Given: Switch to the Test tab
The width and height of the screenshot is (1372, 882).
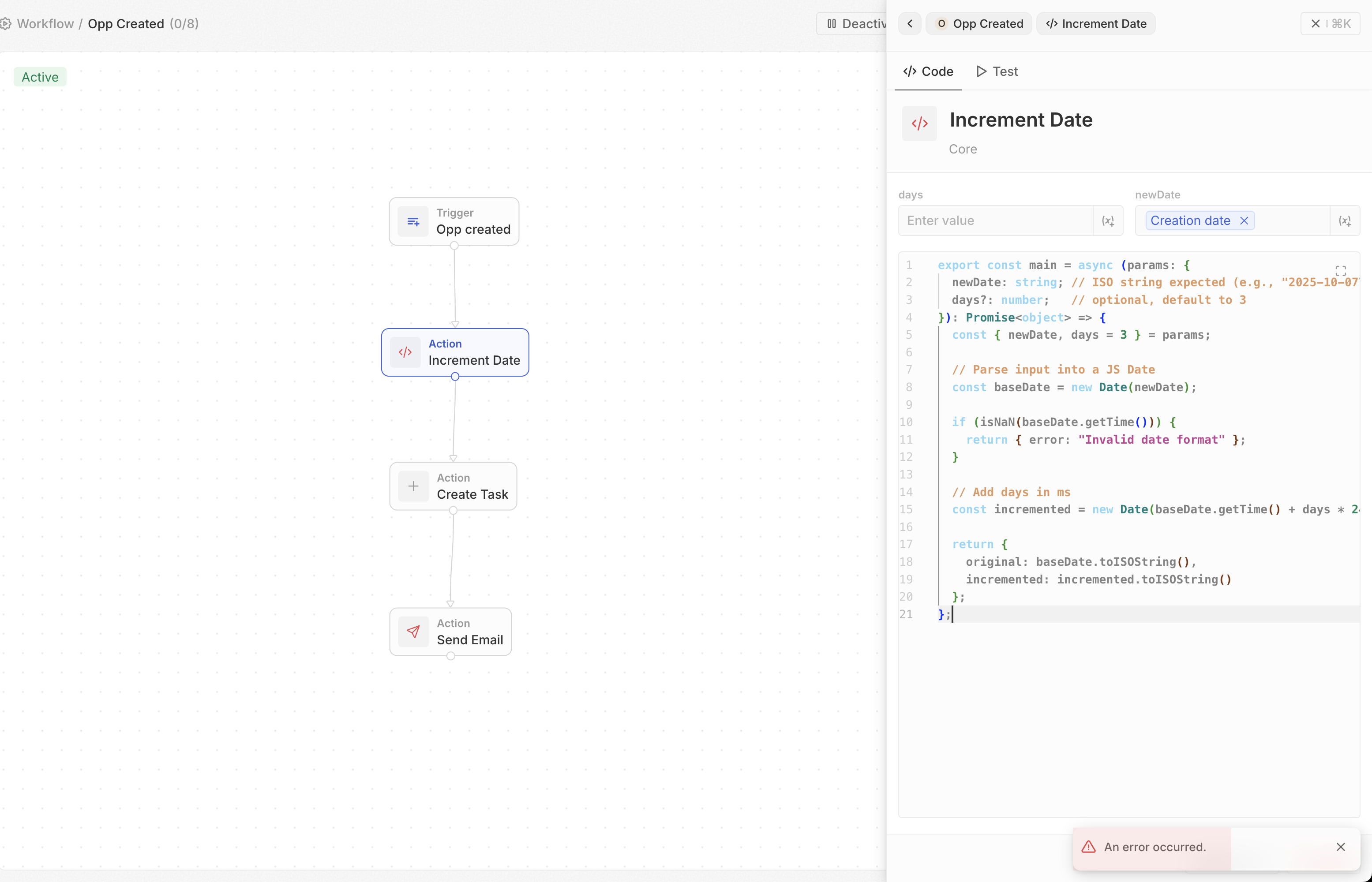Looking at the screenshot, I should pyautogui.click(x=997, y=71).
